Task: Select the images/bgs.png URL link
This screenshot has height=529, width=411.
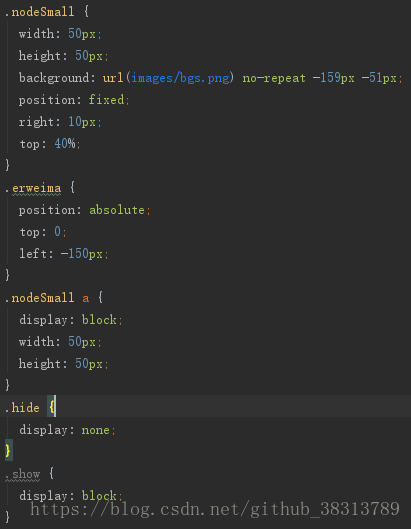Action: (x=181, y=78)
